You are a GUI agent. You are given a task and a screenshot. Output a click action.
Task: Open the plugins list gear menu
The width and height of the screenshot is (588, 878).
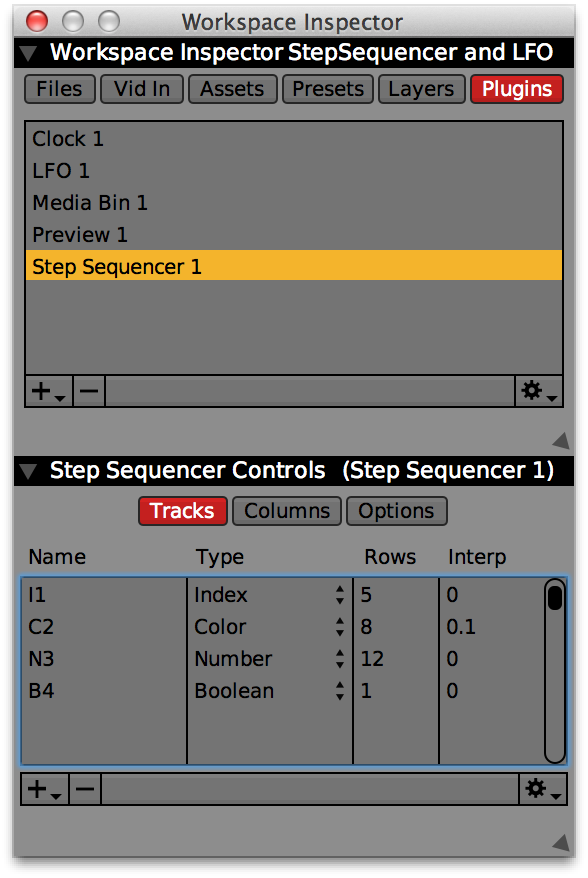pos(539,391)
